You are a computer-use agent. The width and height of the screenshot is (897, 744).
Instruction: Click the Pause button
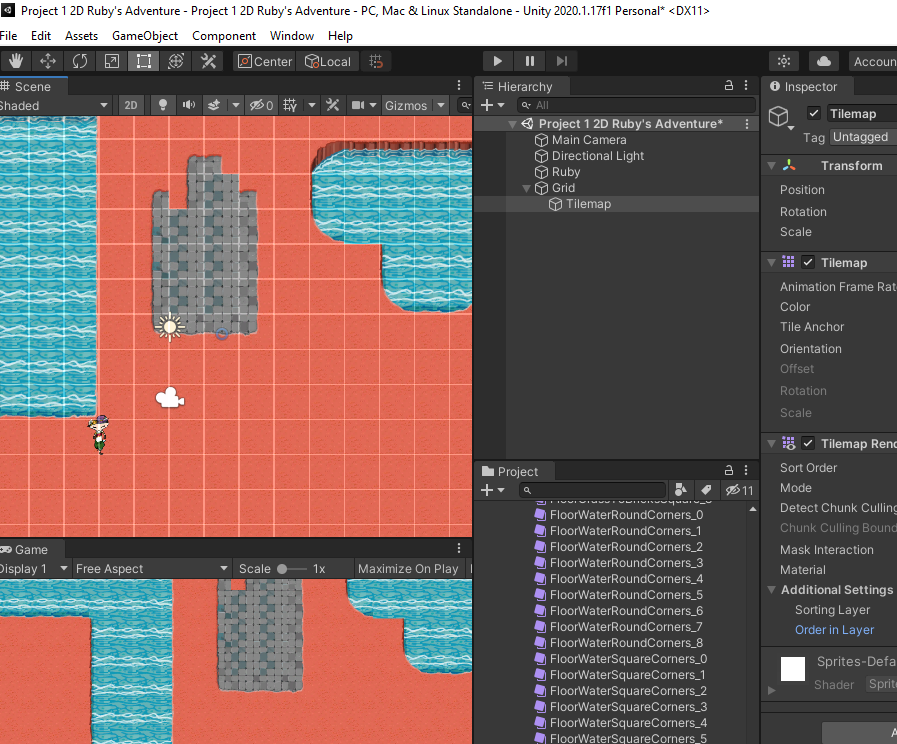[530, 61]
